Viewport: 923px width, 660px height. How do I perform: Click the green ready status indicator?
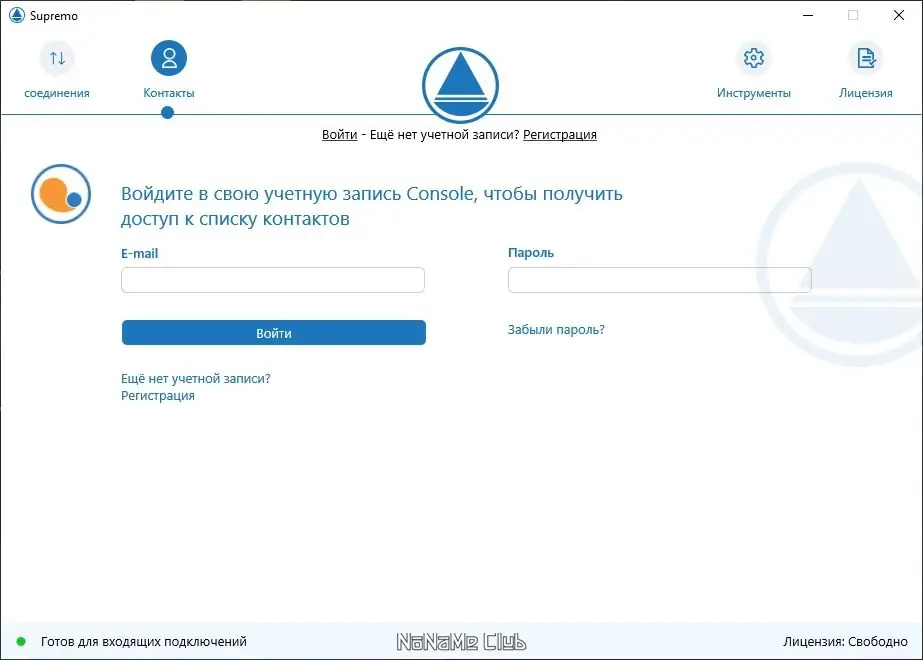tap(21, 641)
